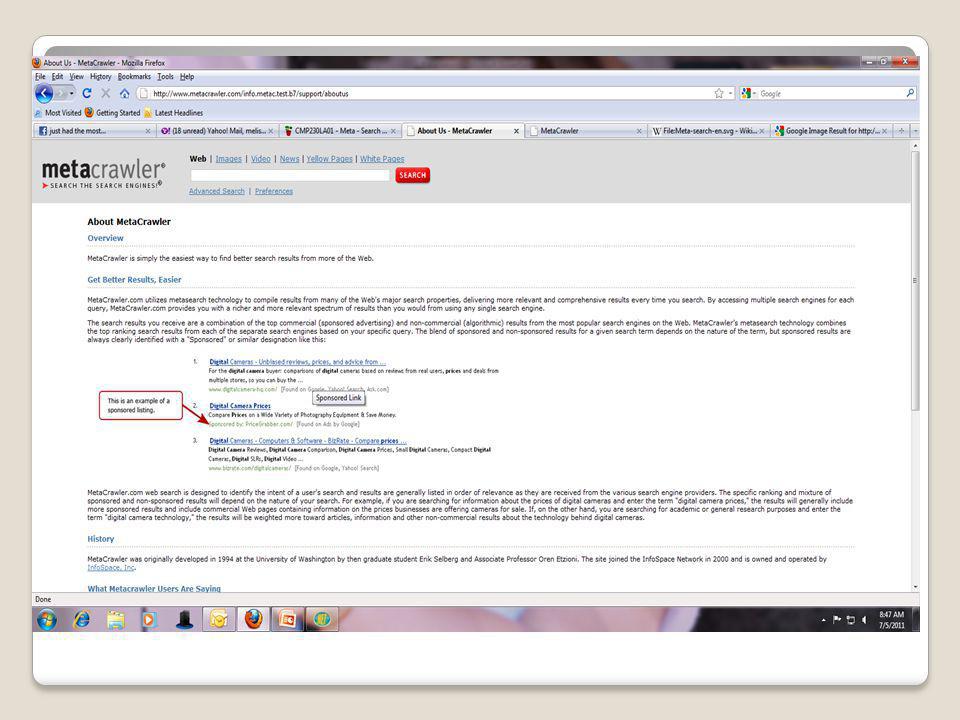Viewport: 960px width, 720px height.
Task: Switch to Google Image Result tab
Action: 831,131
